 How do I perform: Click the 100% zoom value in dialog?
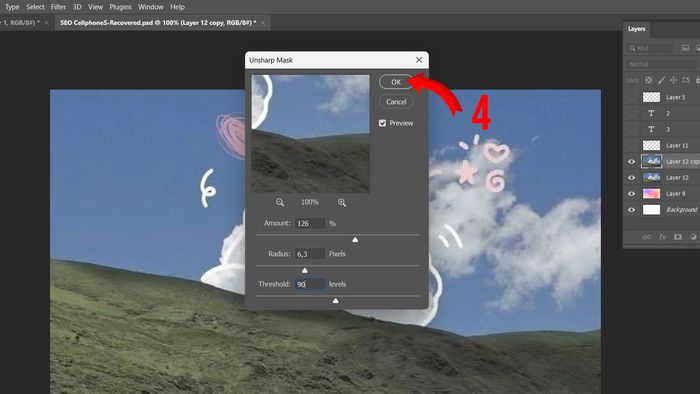[310, 203]
